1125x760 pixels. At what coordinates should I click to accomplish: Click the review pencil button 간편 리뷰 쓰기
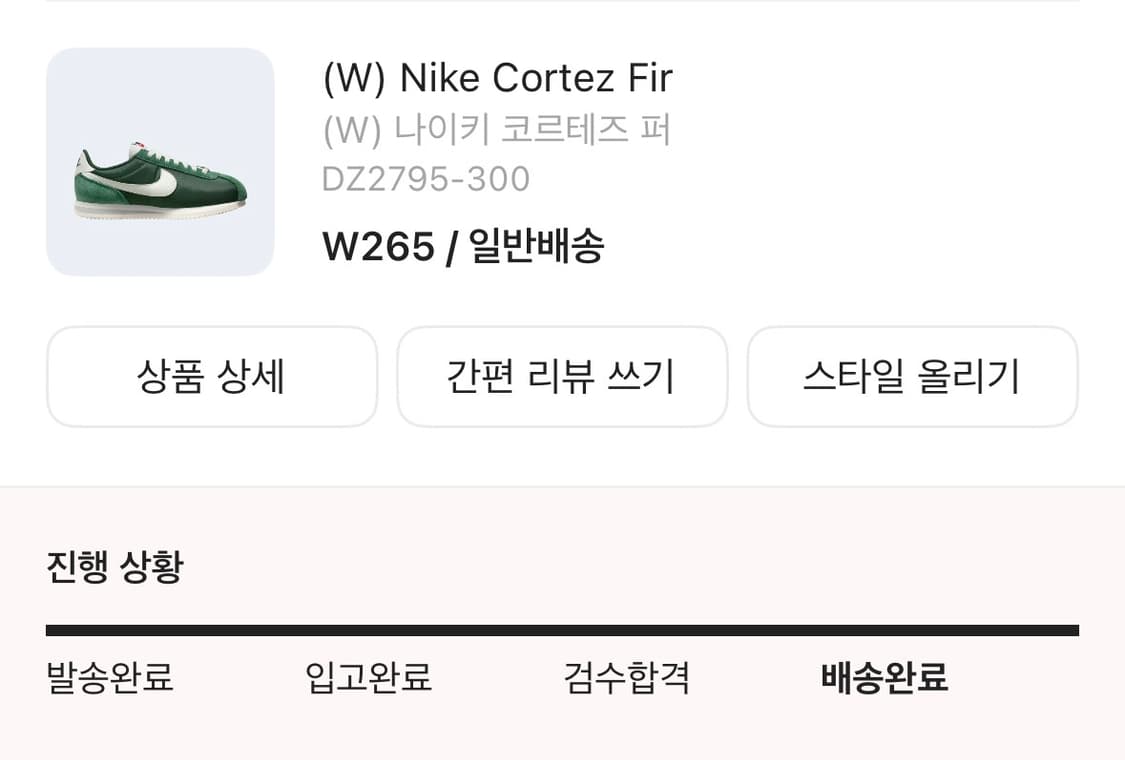(x=562, y=376)
